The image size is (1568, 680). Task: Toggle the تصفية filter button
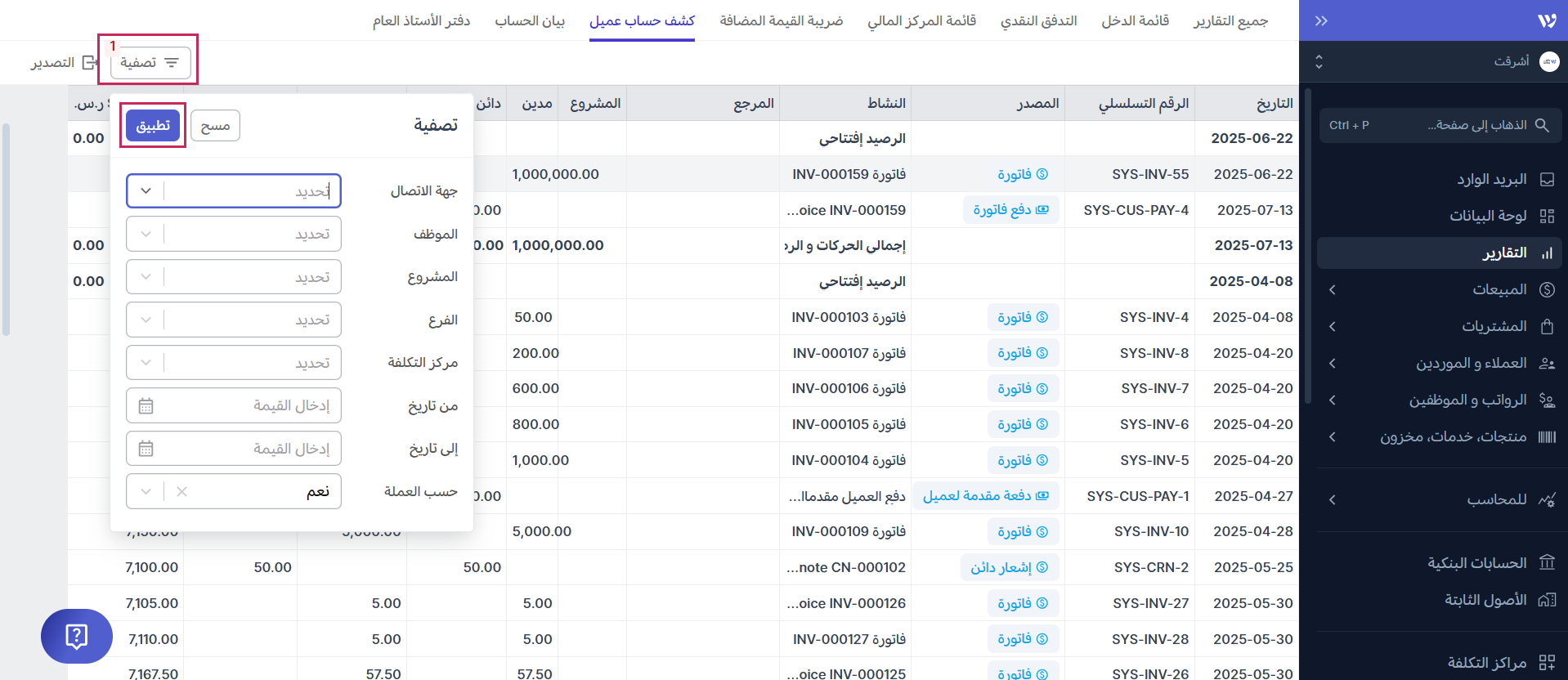pos(150,63)
